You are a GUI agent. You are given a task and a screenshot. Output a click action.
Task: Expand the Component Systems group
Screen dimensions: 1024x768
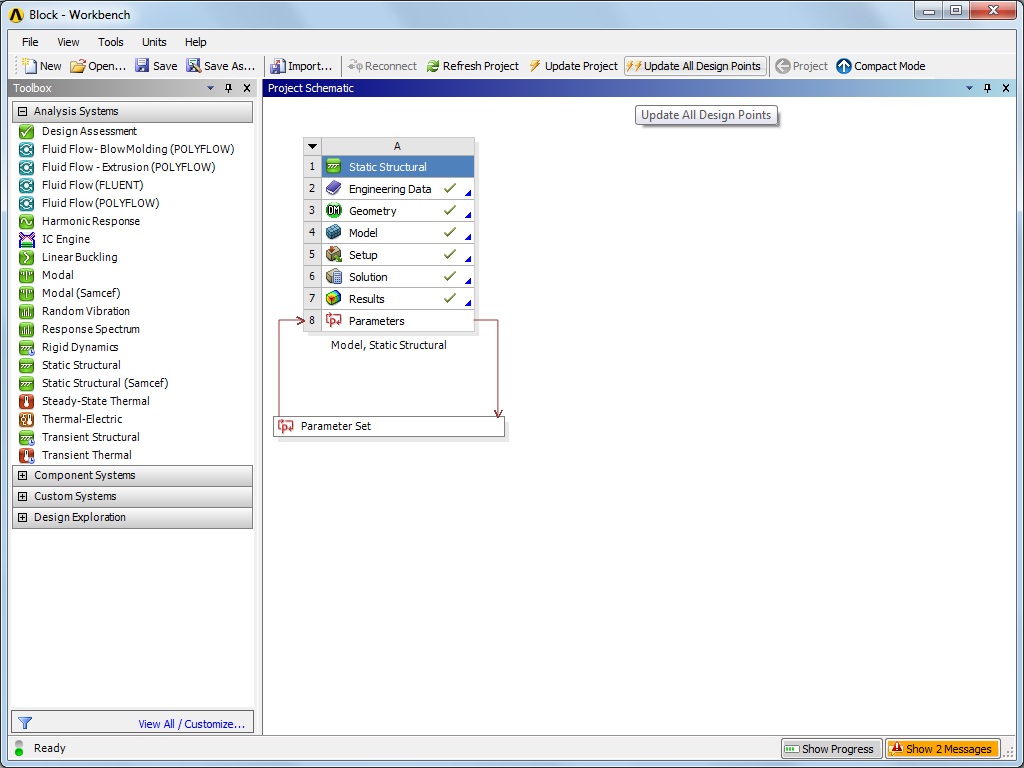[x=22, y=475]
